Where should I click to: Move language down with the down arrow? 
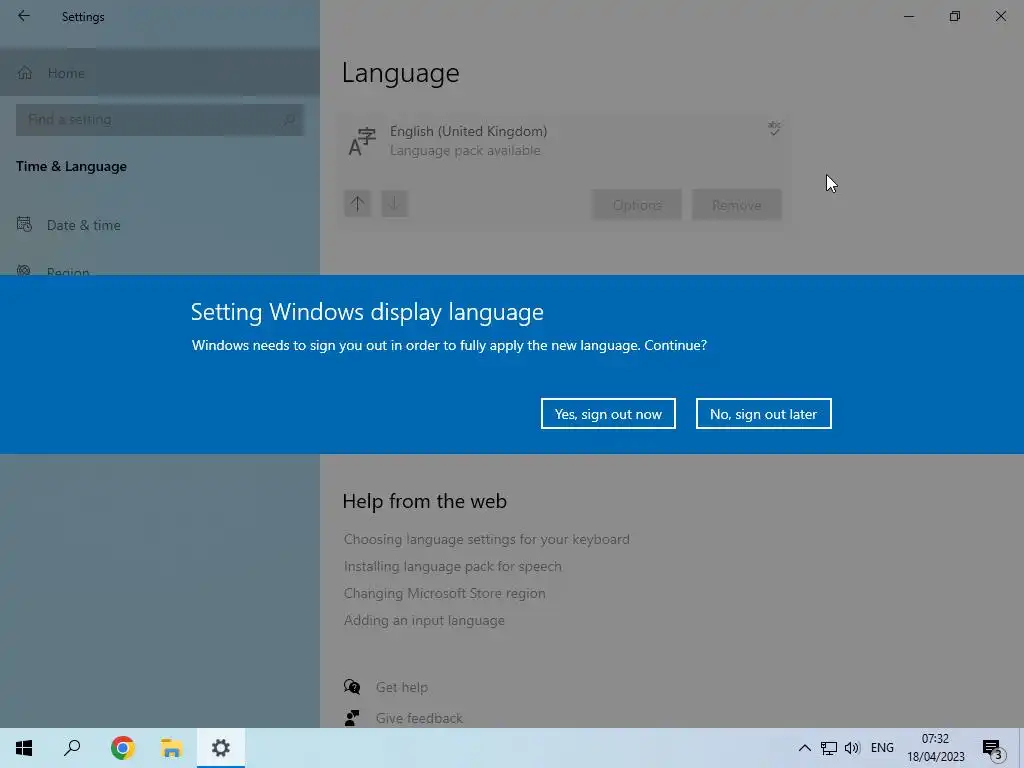point(394,204)
